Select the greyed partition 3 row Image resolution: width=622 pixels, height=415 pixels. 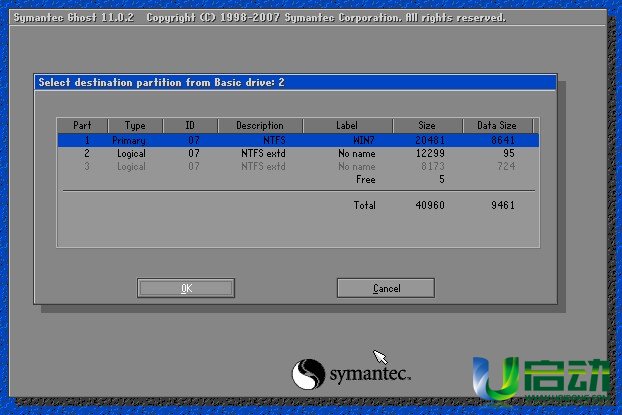tap(298, 166)
